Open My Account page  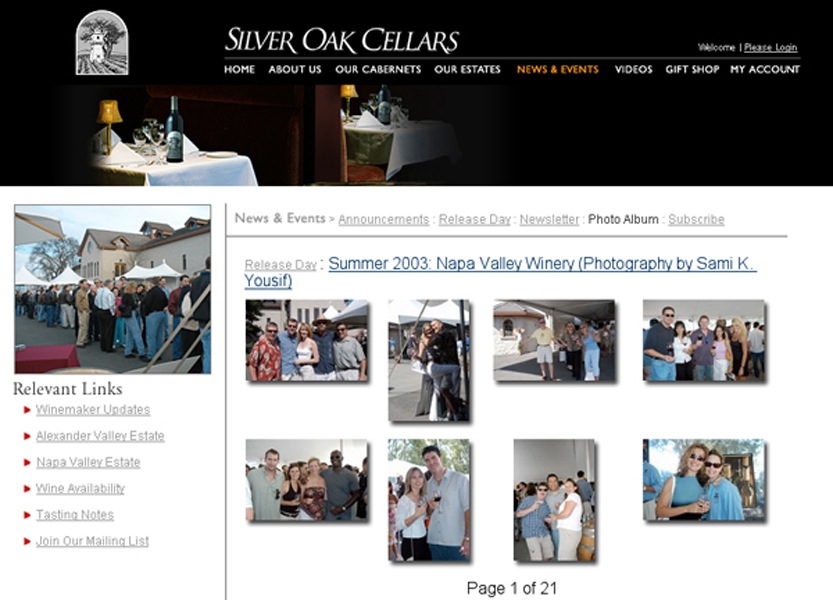pyautogui.click(x=765, y=70)
